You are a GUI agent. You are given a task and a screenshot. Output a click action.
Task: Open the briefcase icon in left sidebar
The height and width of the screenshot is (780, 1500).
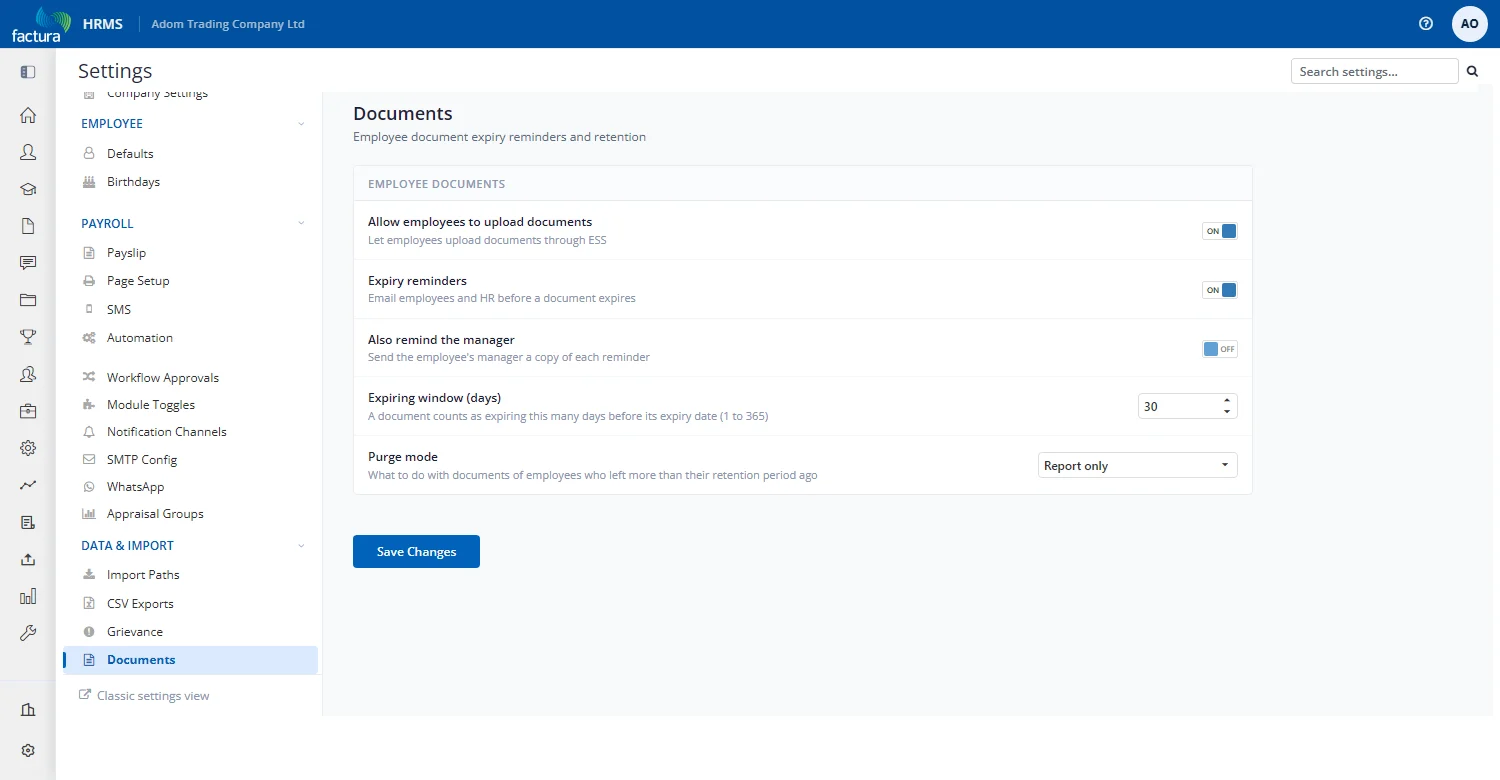tap(28, 411)
